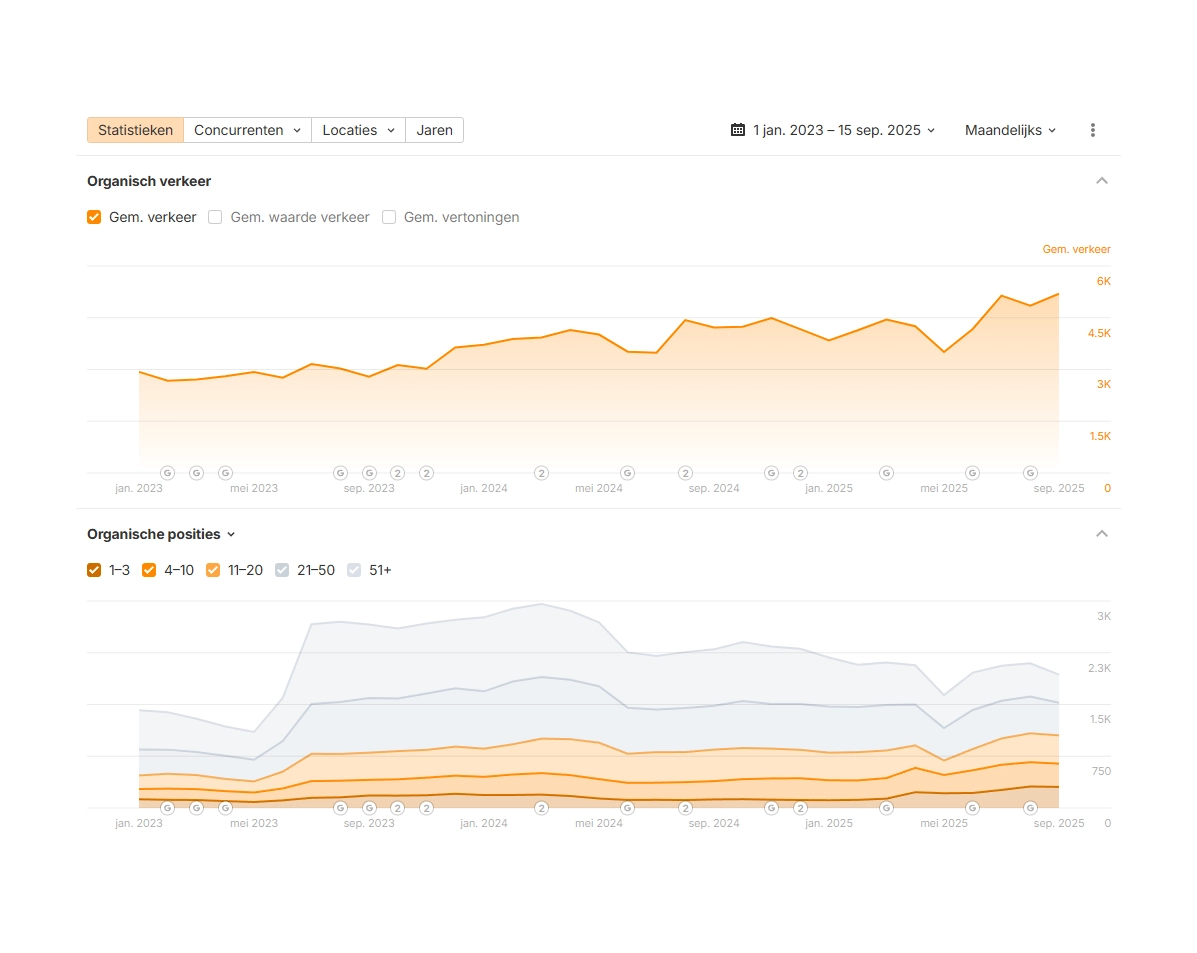This screenshot has height=953, width=1197.
Task: Collapse the Organische posities chart section
Action: [x=1102, y=534]
